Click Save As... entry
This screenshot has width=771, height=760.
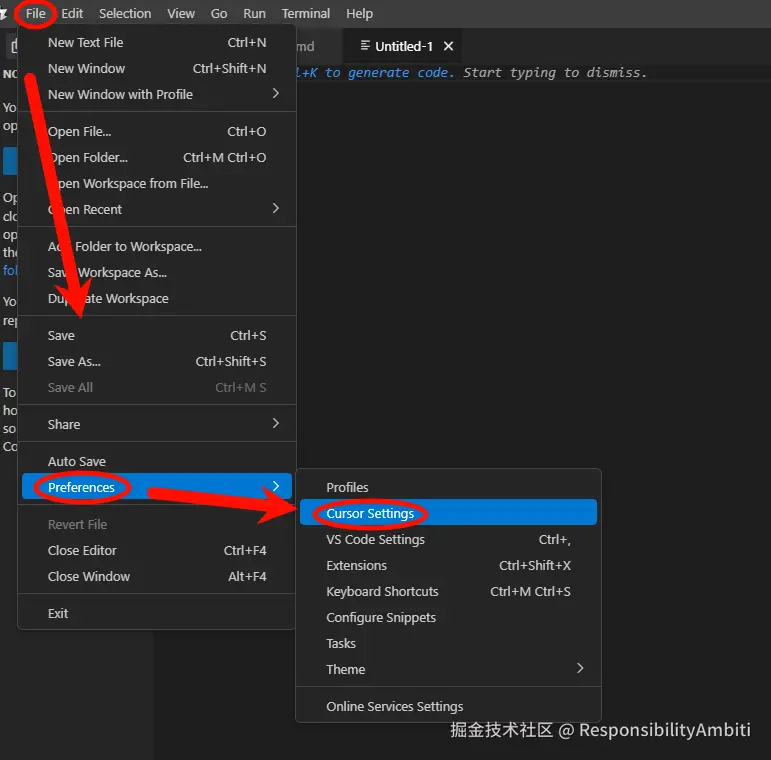click(157, 362)
